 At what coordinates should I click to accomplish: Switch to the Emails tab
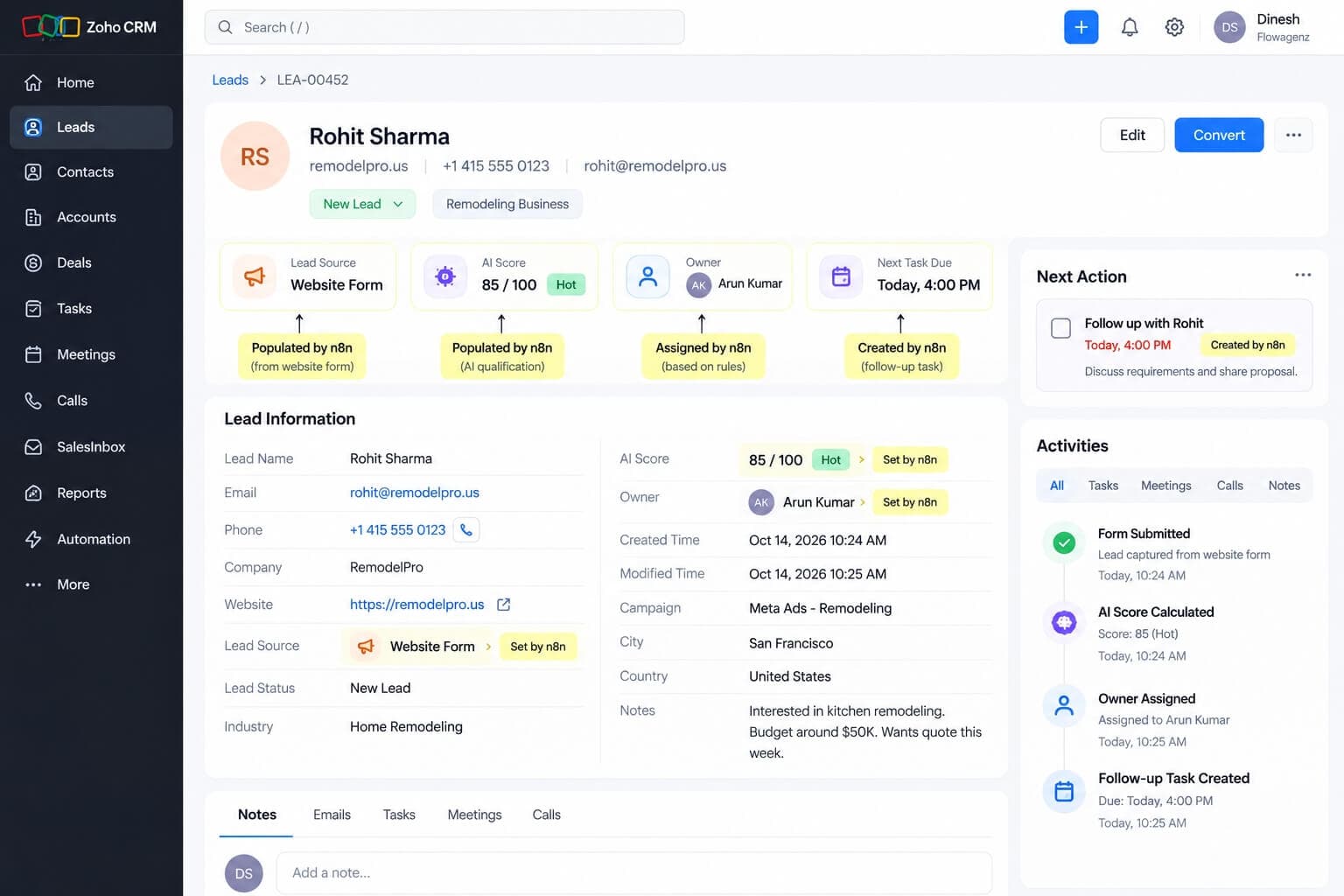(x=332, y=815)
